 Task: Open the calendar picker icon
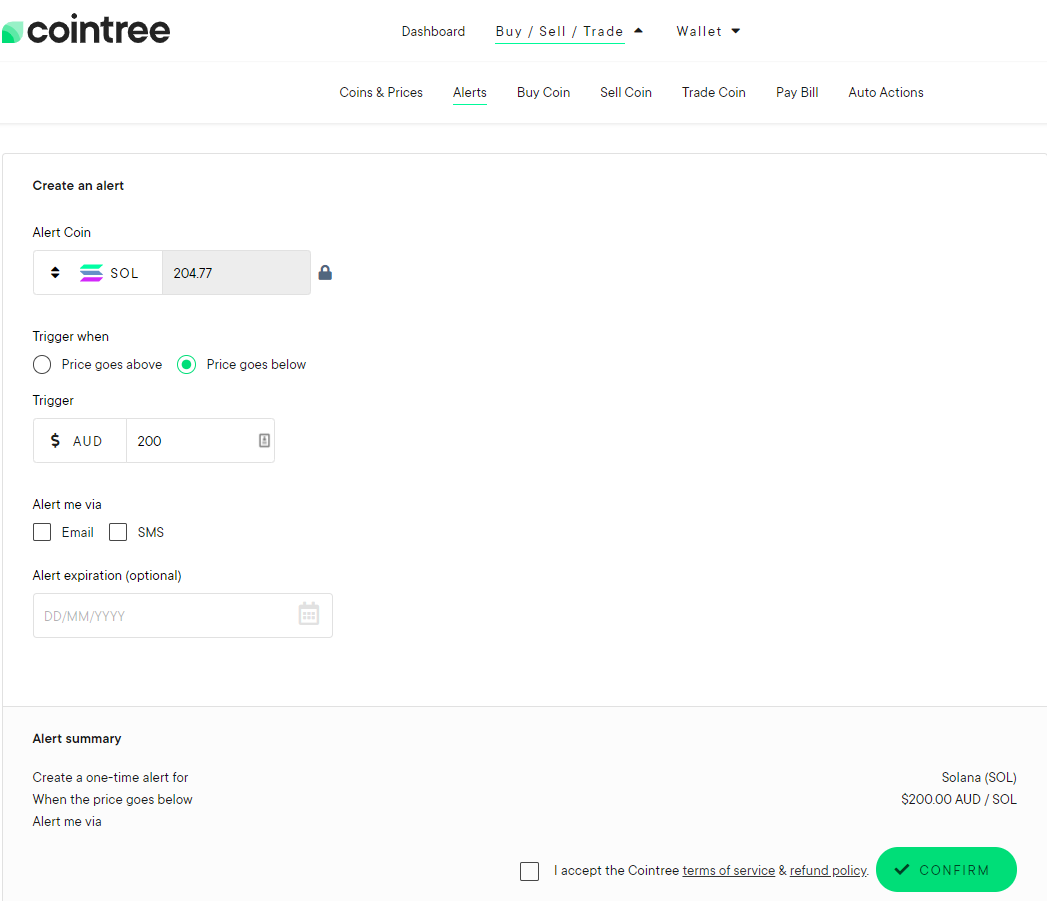[x=308, y=614]
